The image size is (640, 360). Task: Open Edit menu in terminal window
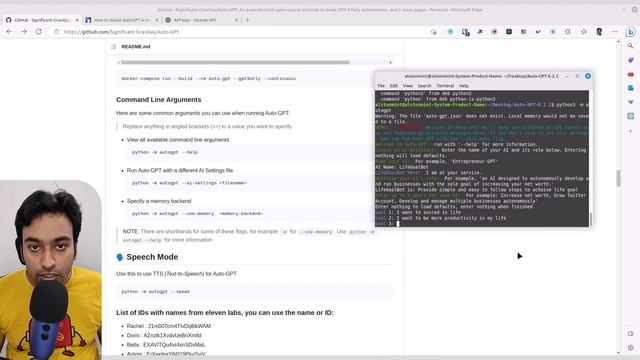point(393,86)
